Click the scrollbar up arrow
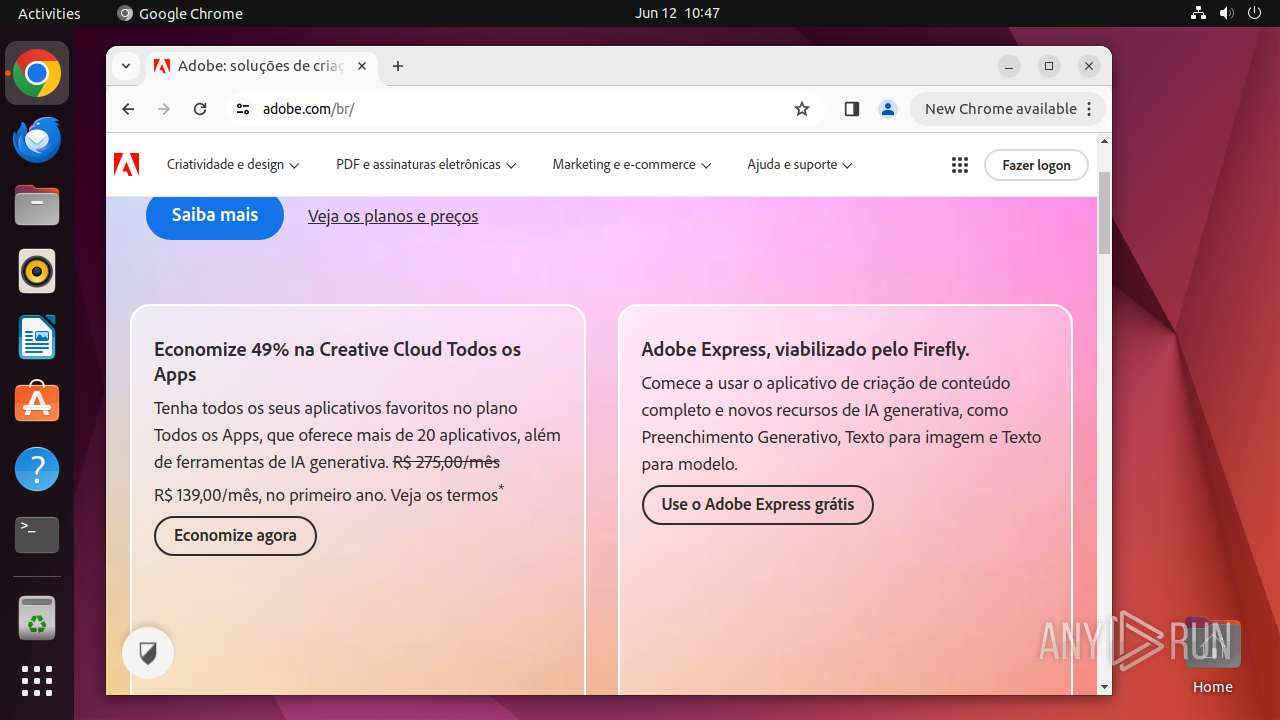Image resolution: width=1280 pixels, height=720 pixels. click(x=1105, y=141)
